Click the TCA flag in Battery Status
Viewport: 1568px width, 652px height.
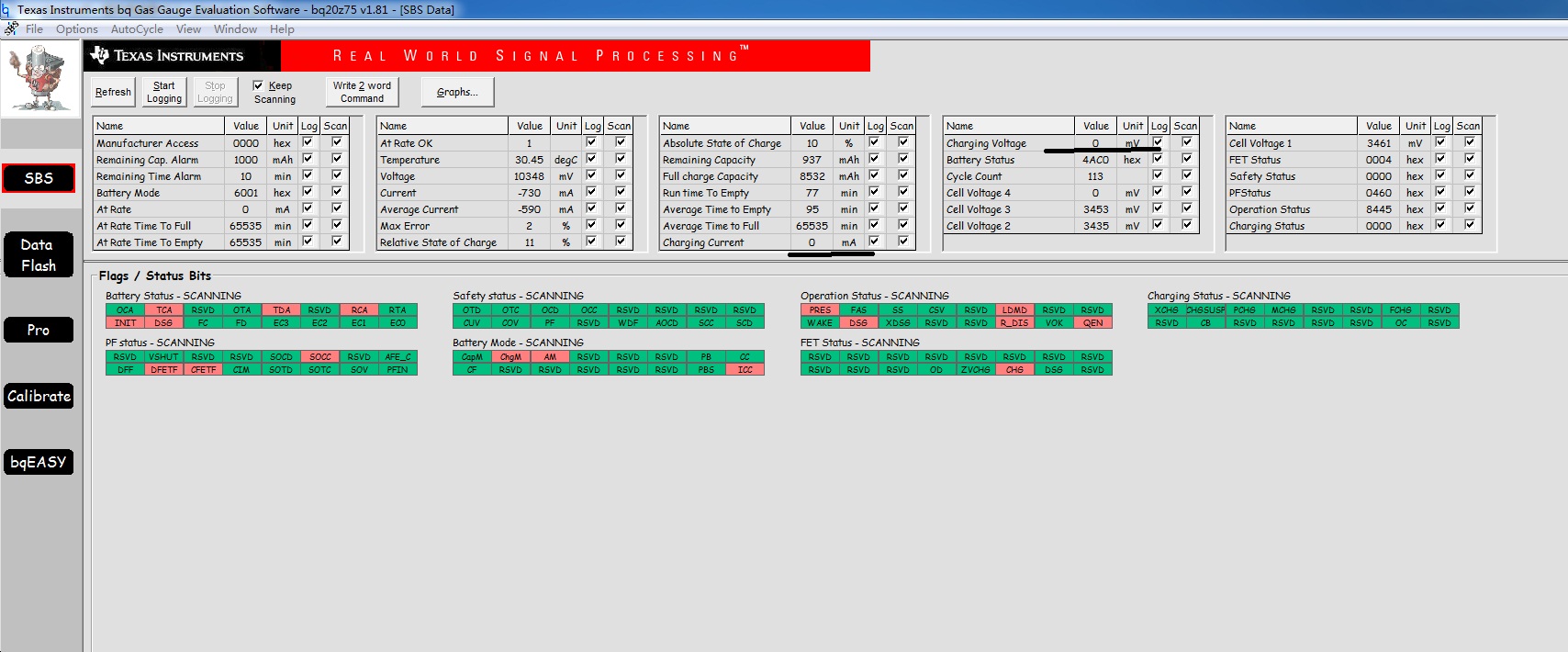[x=164, y=310]
